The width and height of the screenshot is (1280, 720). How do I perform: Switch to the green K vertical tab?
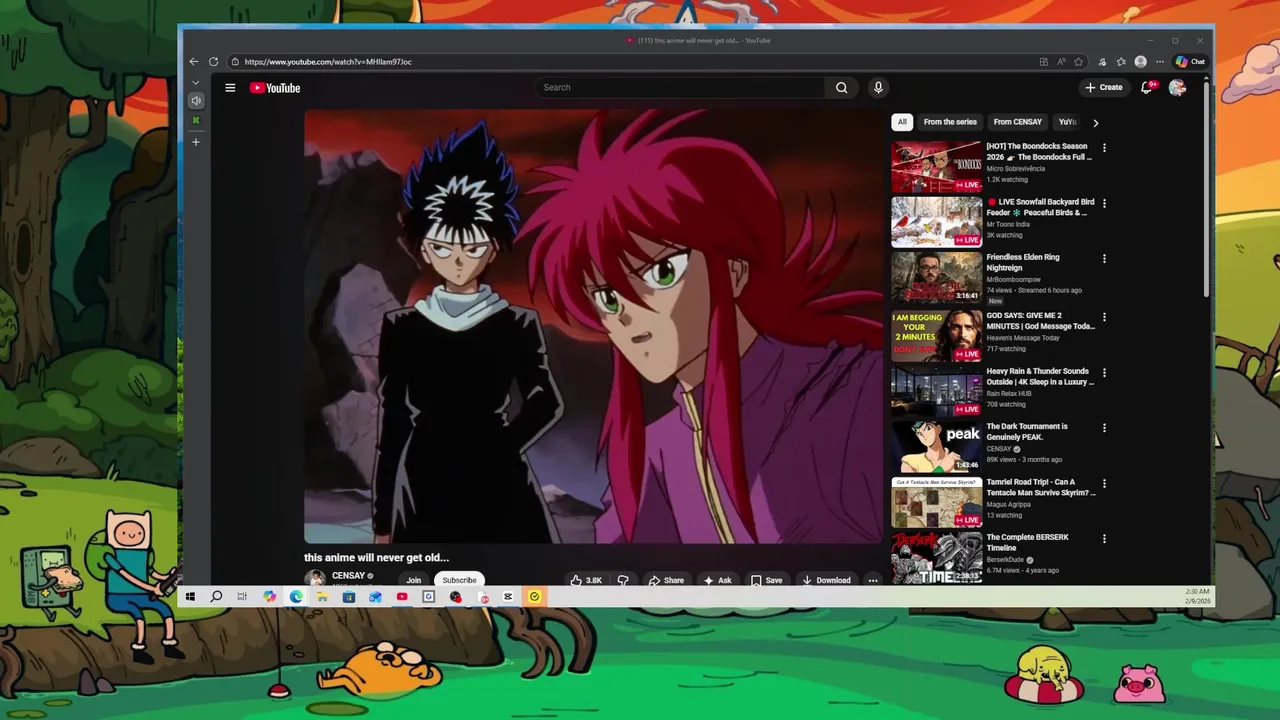(196, 121)
